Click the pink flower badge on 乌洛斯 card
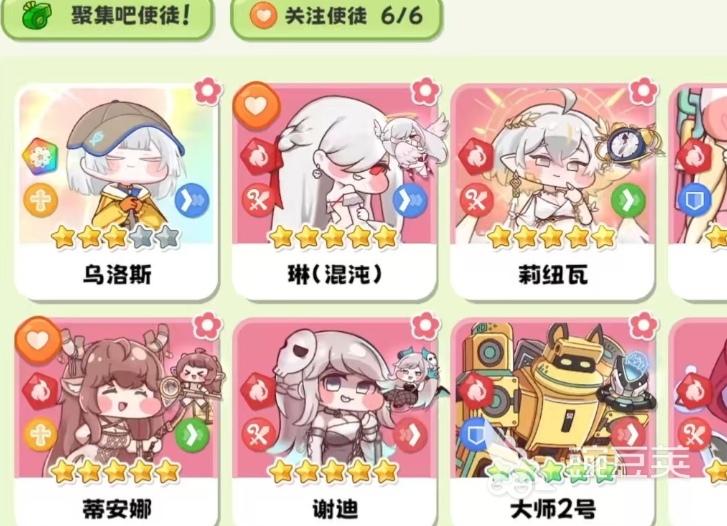 pyautogui.click(x=208, y=90)
